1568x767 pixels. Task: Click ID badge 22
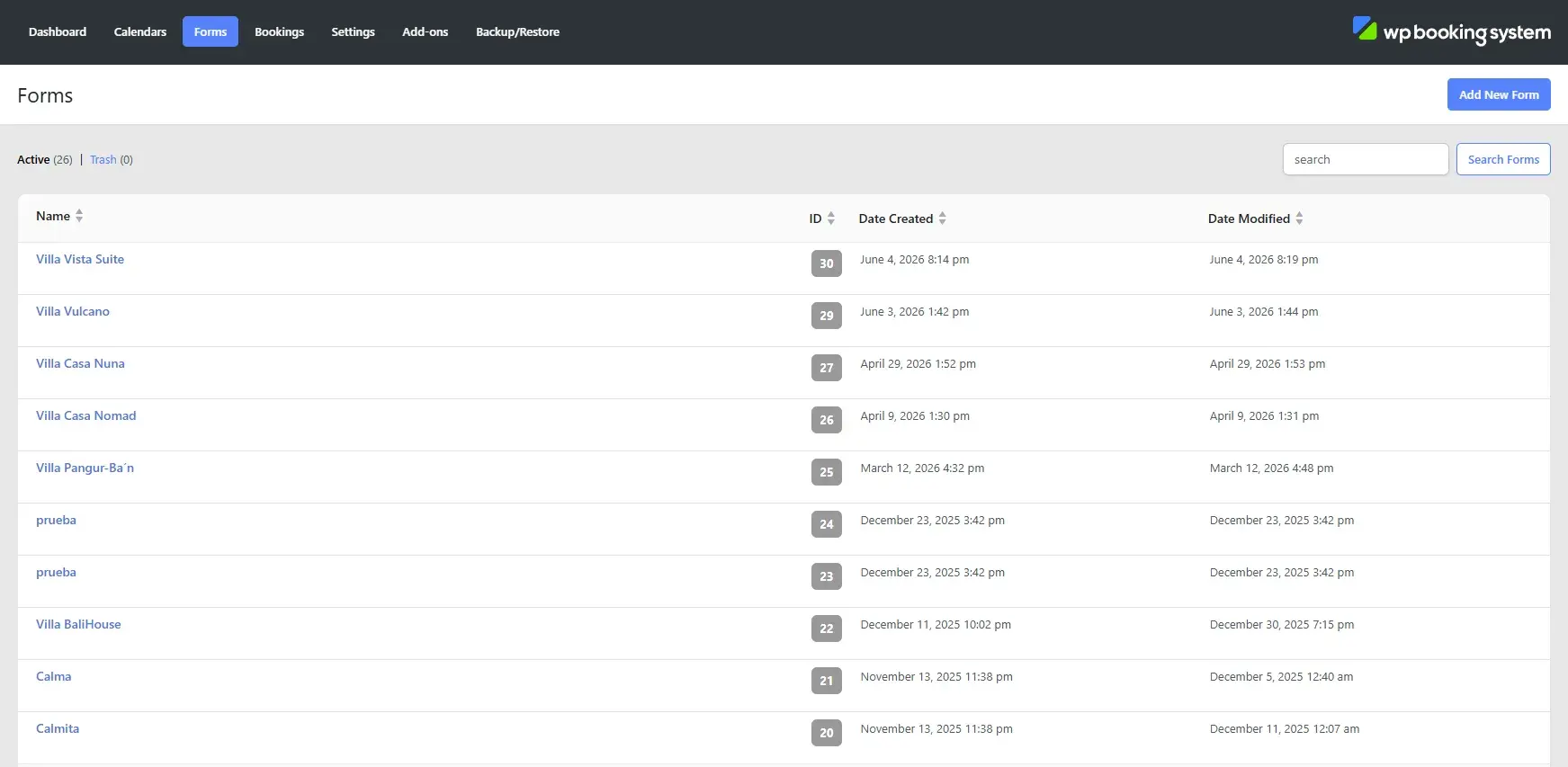pos(827,629)
